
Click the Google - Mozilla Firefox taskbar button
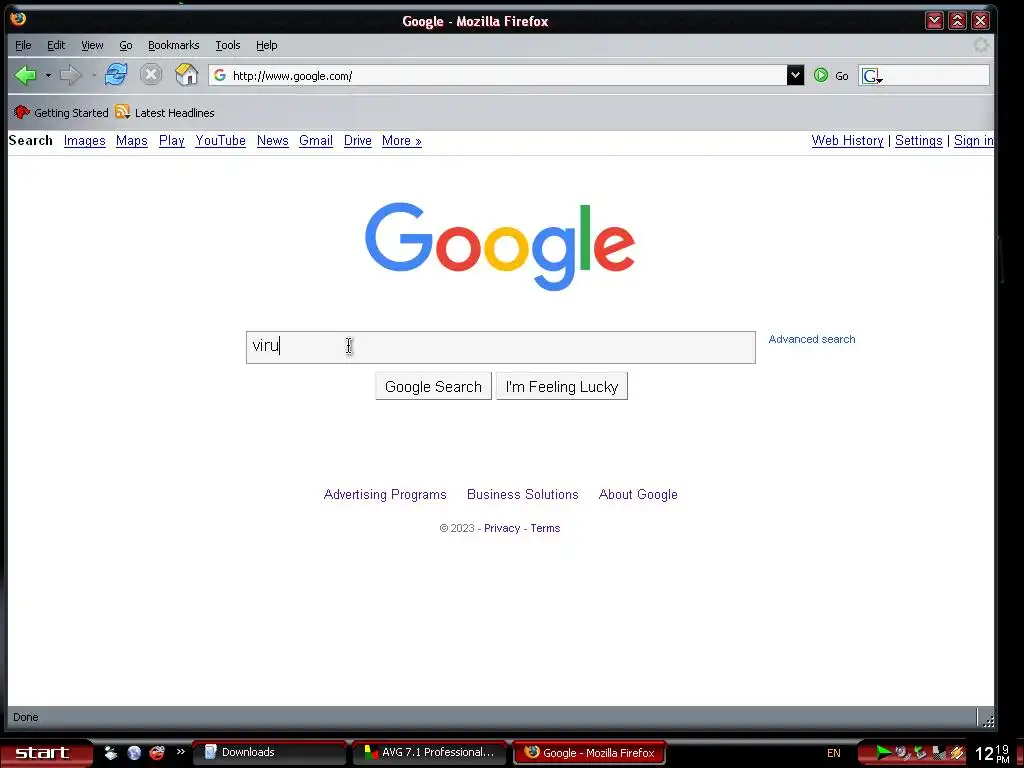[x=590, y=752]
